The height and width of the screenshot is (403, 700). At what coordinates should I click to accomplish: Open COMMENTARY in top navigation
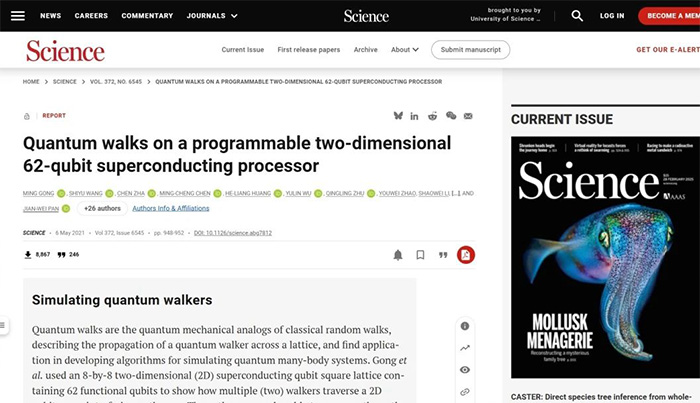[x=147, y=16]
